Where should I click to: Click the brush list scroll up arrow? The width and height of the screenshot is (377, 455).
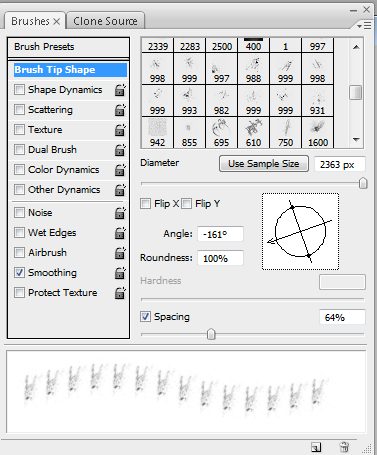(x=356, y=47)
